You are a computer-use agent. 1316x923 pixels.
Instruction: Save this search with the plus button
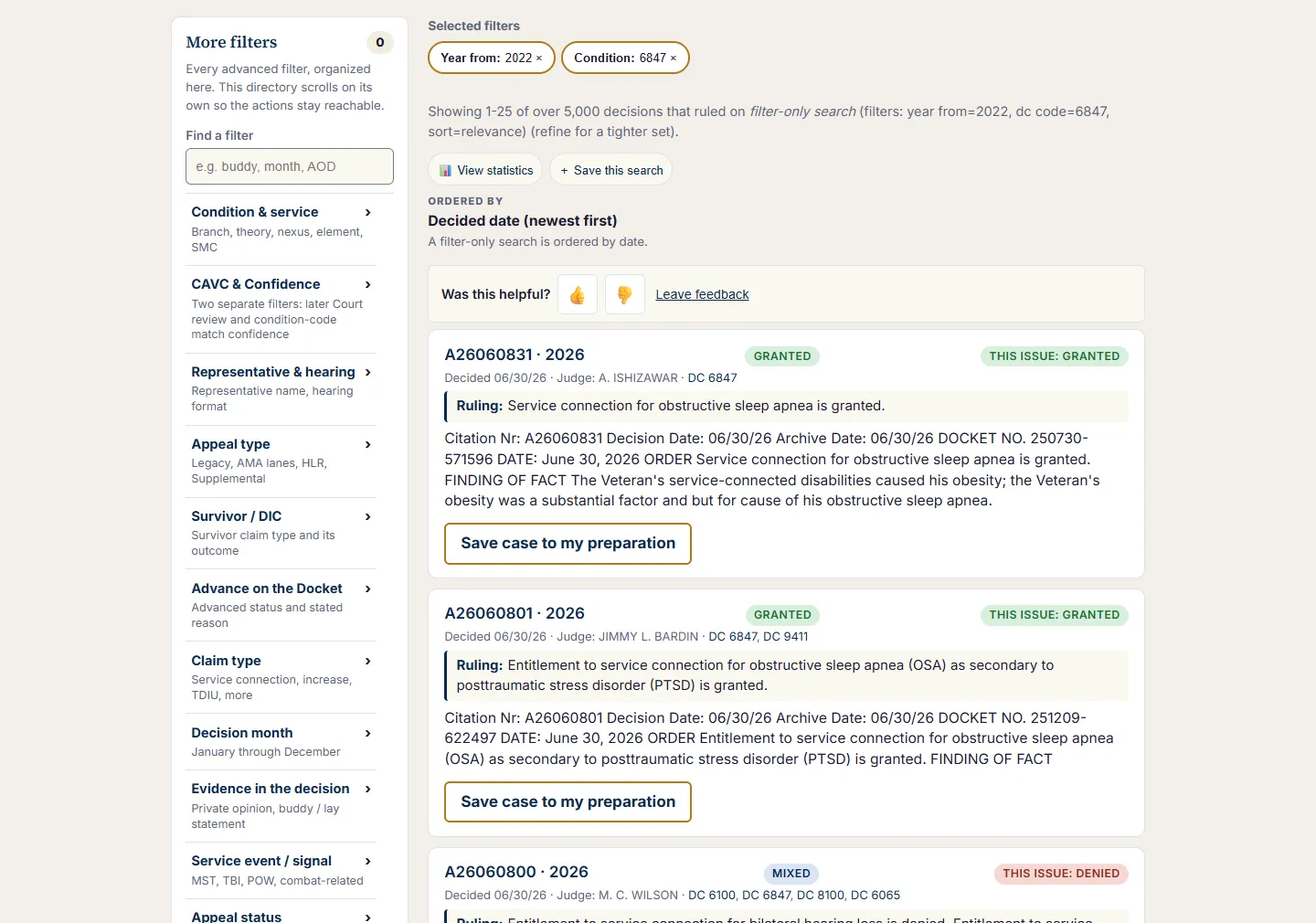point(610,170)
